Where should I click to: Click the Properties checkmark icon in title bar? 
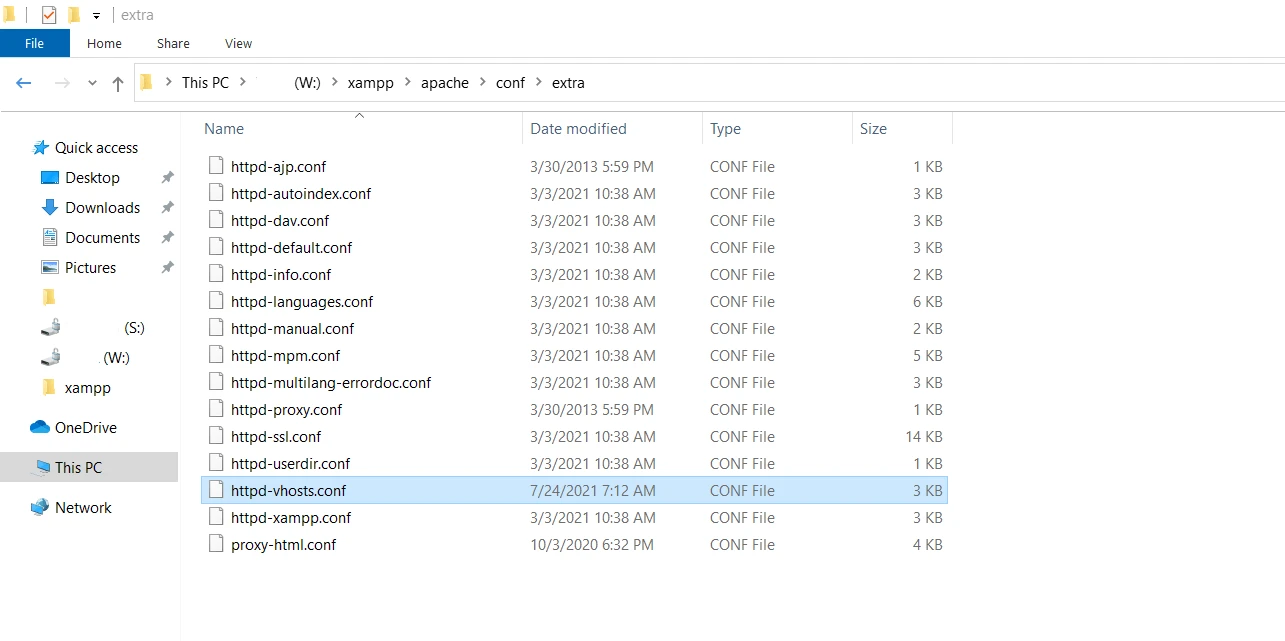pos(49,15)
